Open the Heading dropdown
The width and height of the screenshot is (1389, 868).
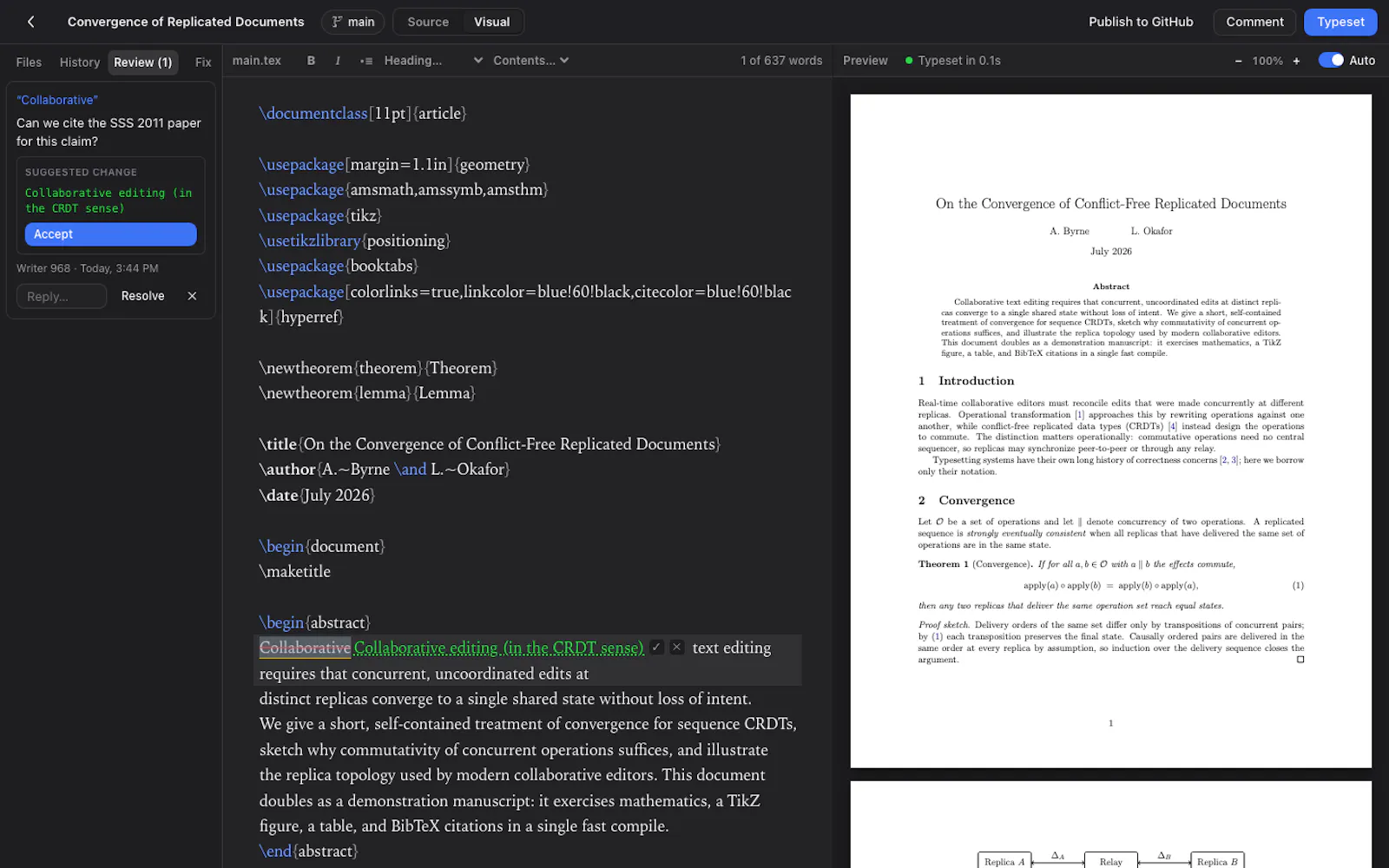pos(433,61)
